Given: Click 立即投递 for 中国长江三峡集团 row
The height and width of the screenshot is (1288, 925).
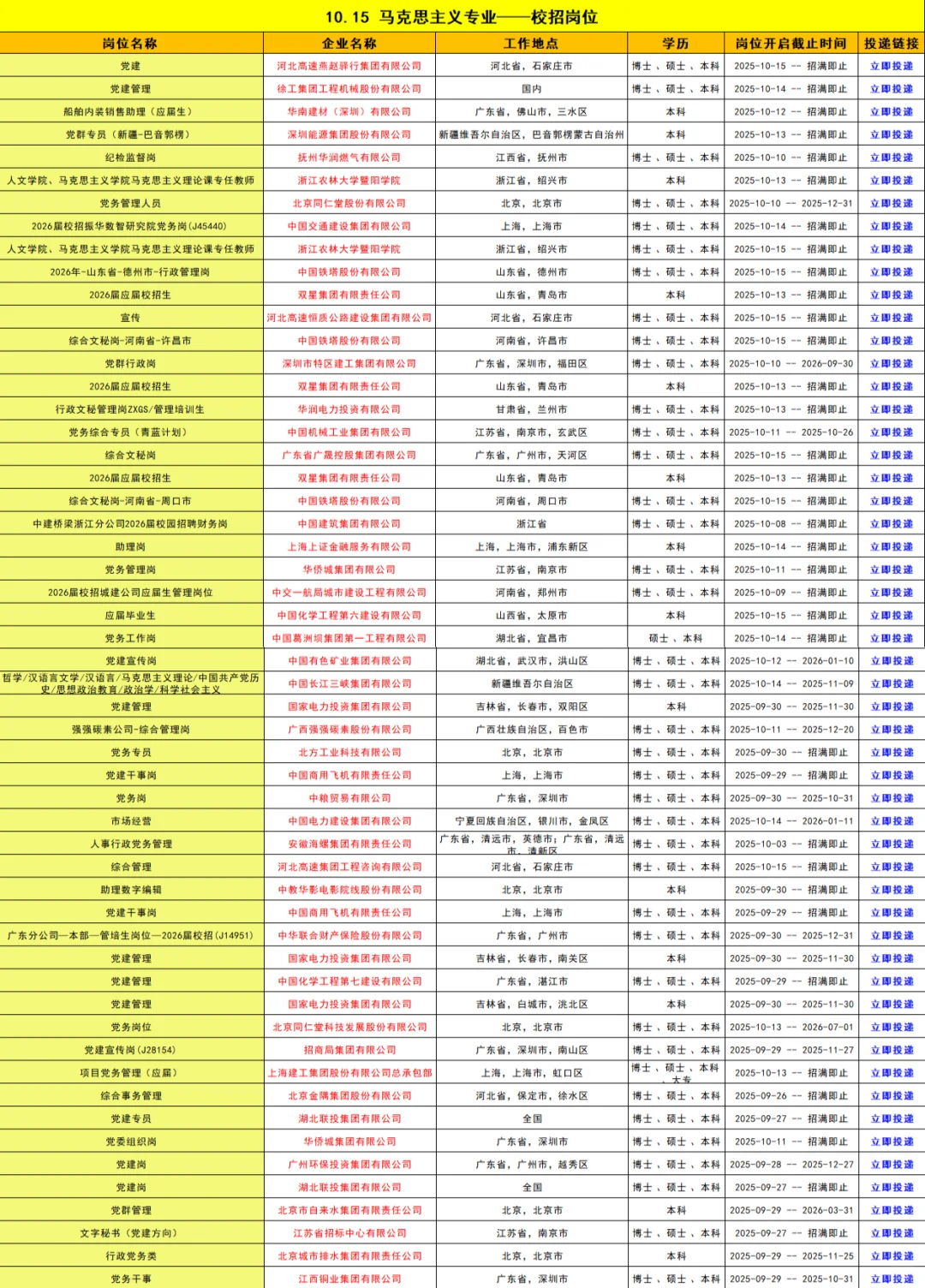Looking at the screenshot, I should tap(892, 684).
